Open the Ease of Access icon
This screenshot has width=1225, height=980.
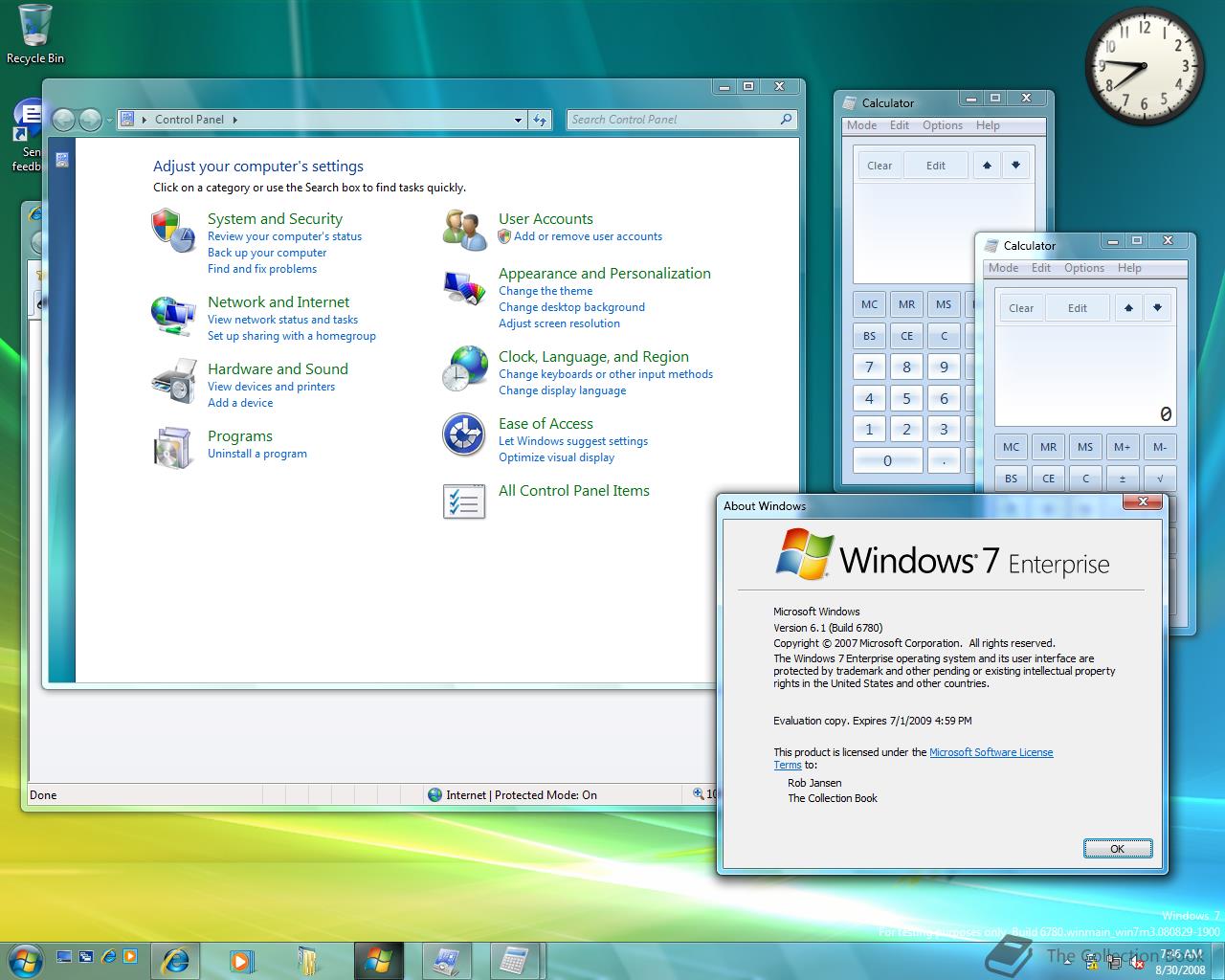464,435
